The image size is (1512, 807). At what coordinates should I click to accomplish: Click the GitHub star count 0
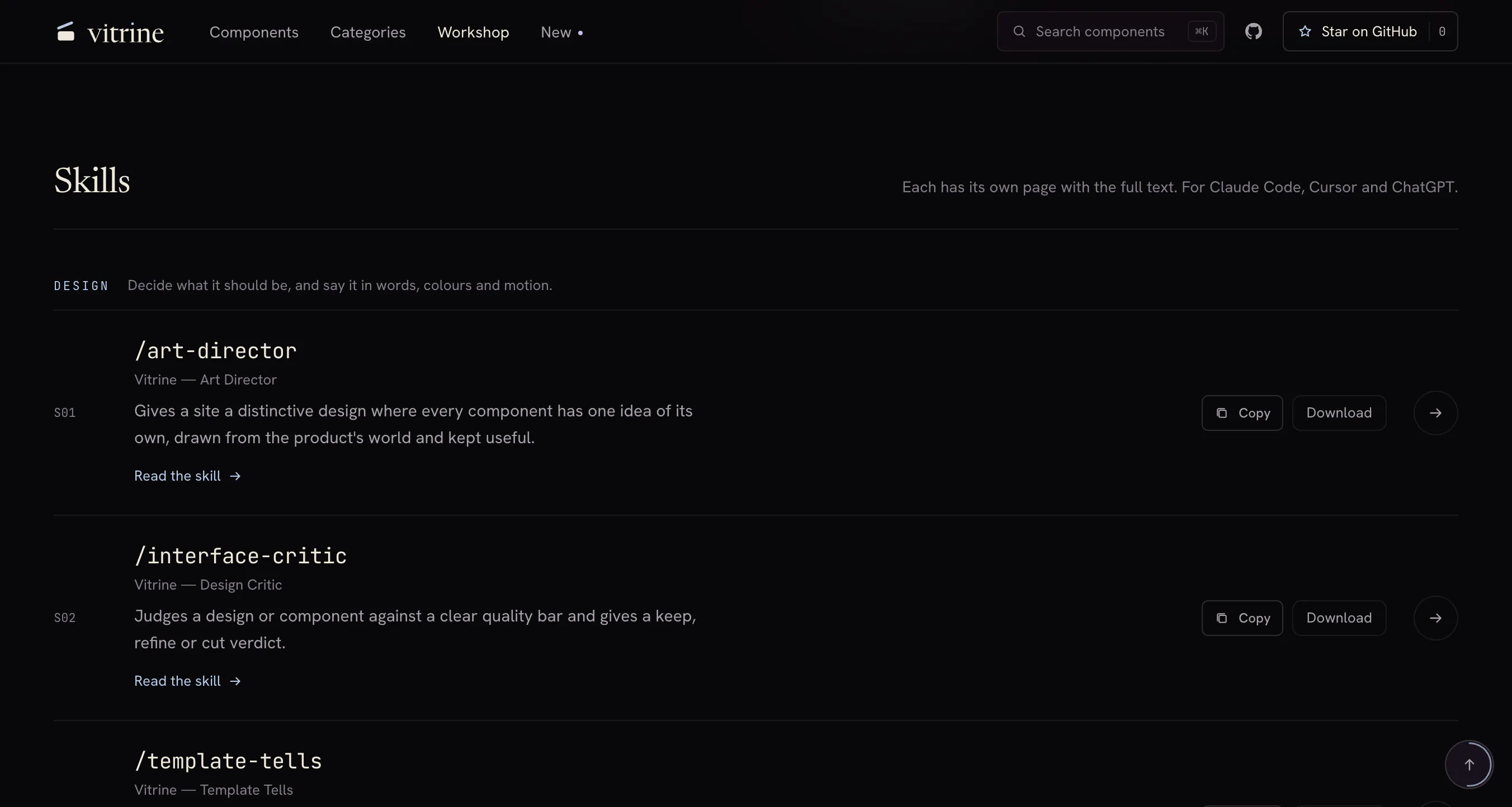[x=1442, y=32]
